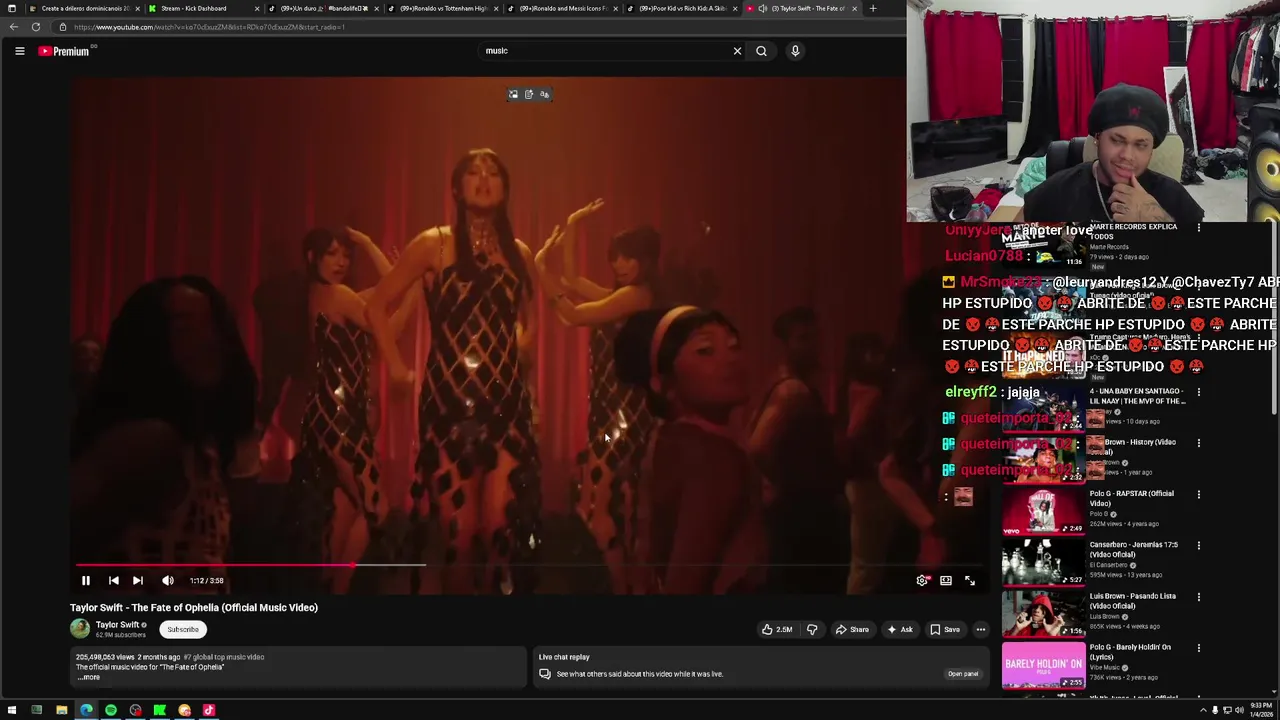This screenshot has height=720, width=1280.
Task: Open Taylor Swift channel name link
Action: (x=117, y=625)
